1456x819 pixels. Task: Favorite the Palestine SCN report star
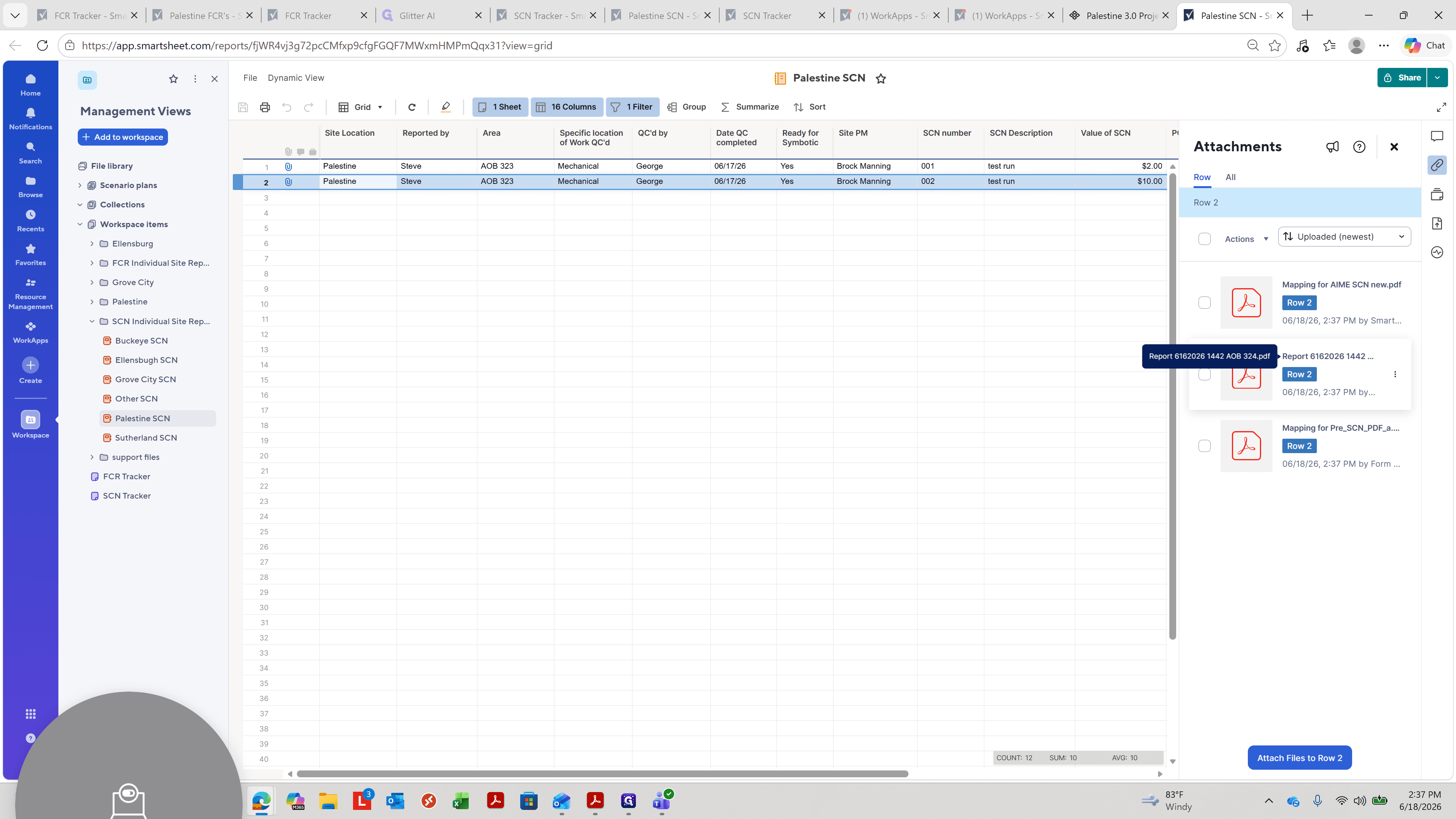point(880,78)
